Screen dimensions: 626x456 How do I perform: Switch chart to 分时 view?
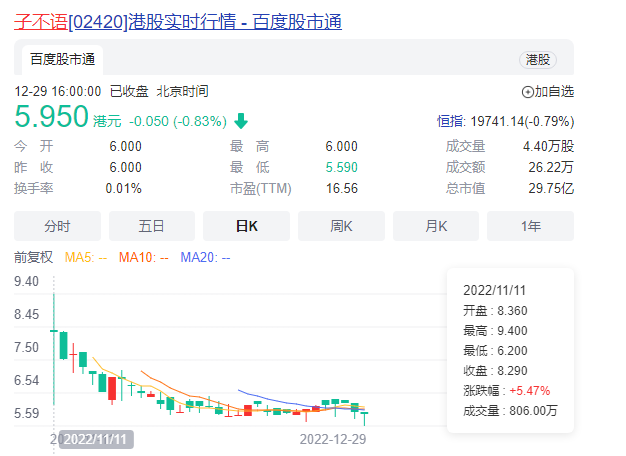coord(57,226)
